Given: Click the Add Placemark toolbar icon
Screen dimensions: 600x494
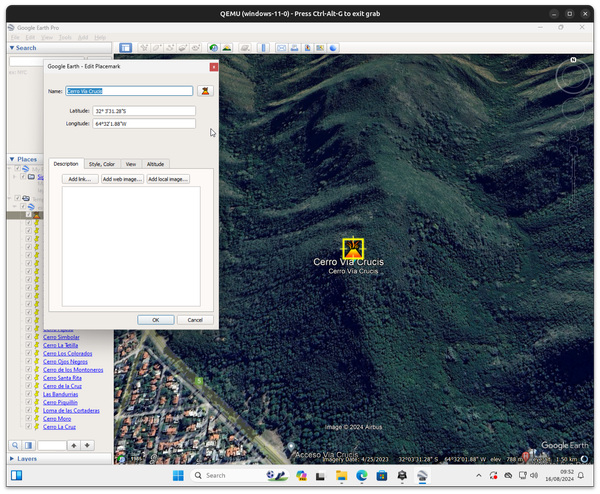Looking at the screenshot, I should click(x=144, y=48).
